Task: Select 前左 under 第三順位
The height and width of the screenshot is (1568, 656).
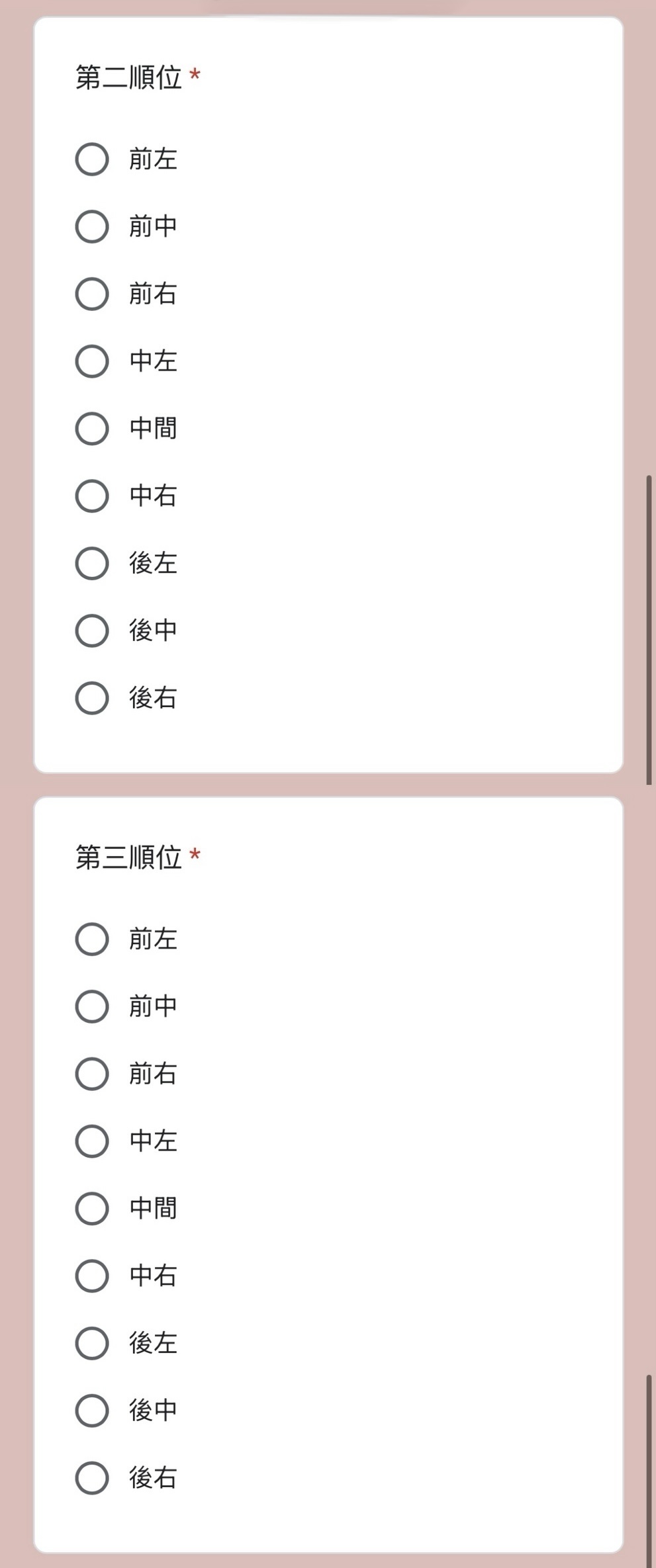Action: (92, 939)
